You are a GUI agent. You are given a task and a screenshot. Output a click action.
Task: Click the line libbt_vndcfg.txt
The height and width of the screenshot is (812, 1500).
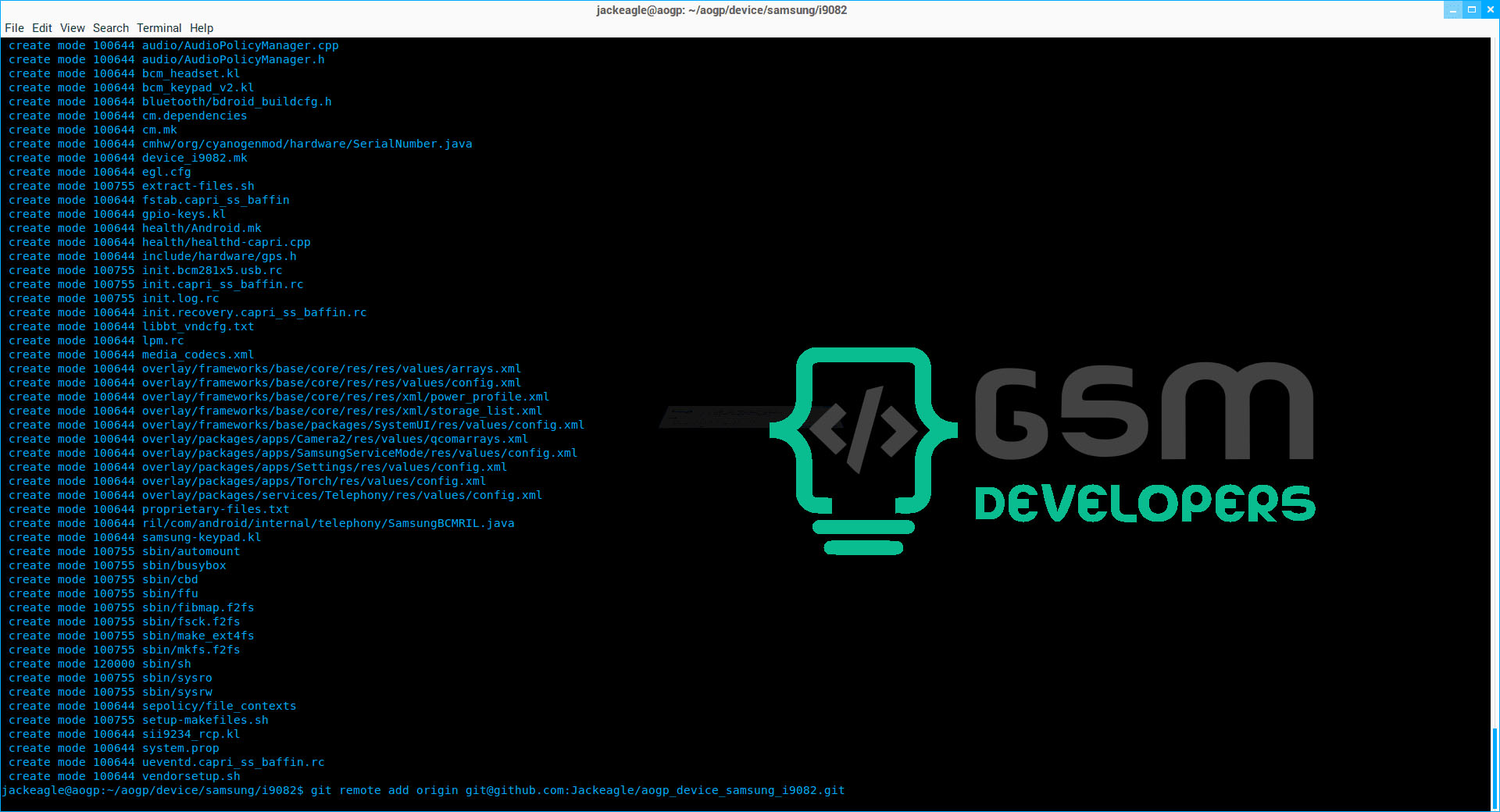tap(131, 327)
